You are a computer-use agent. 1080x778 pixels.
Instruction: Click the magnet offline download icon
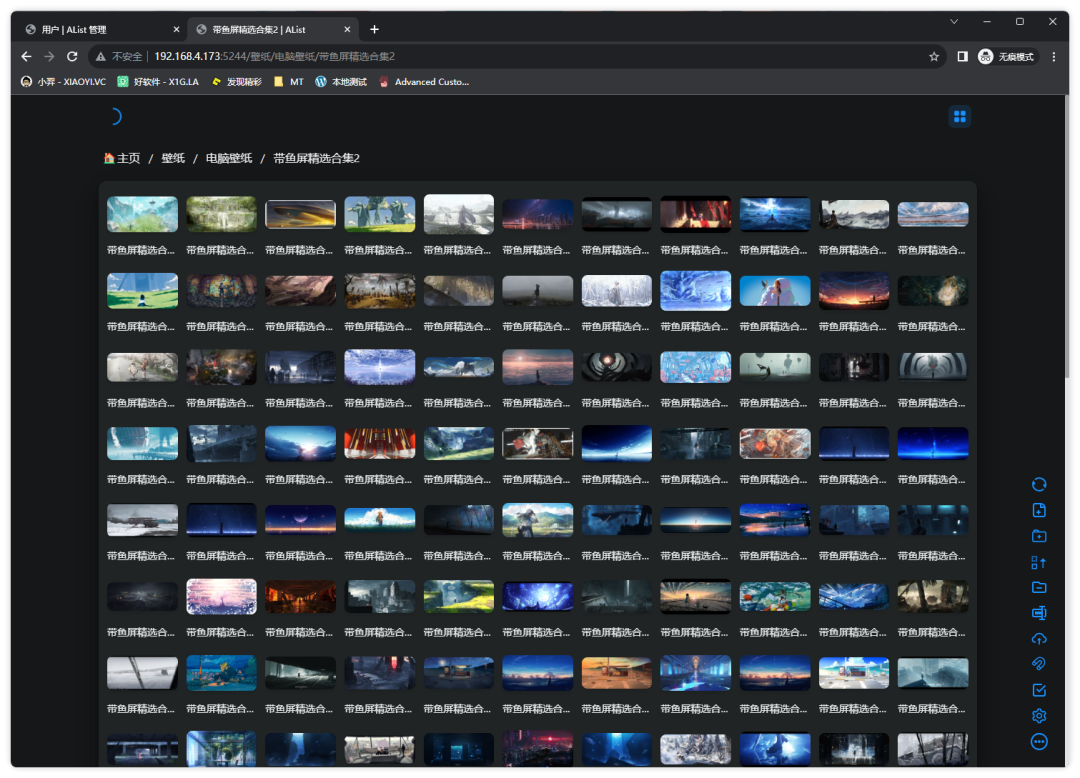click(x=1039, y=664)
